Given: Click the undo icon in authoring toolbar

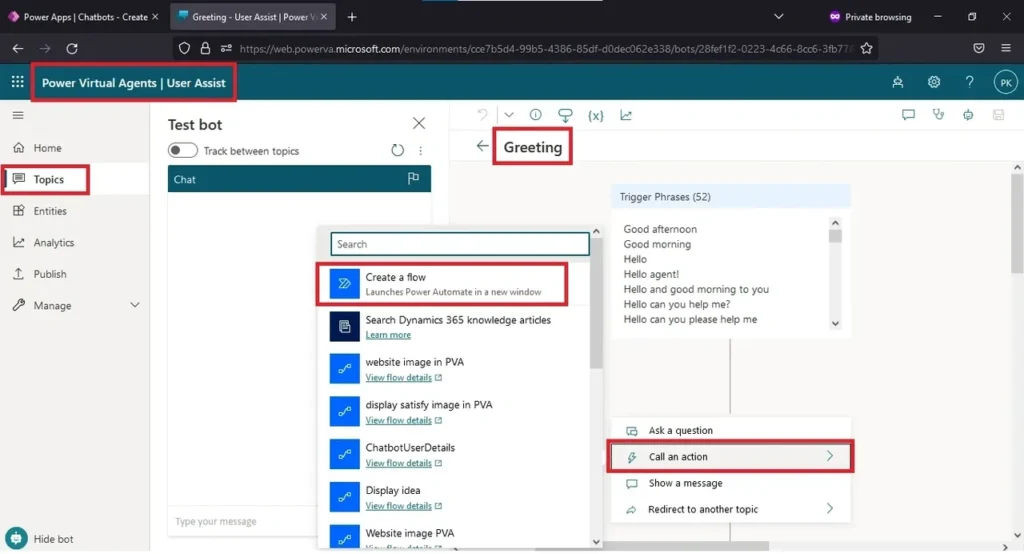Looking at the screenshot, I should click(482, 115).
